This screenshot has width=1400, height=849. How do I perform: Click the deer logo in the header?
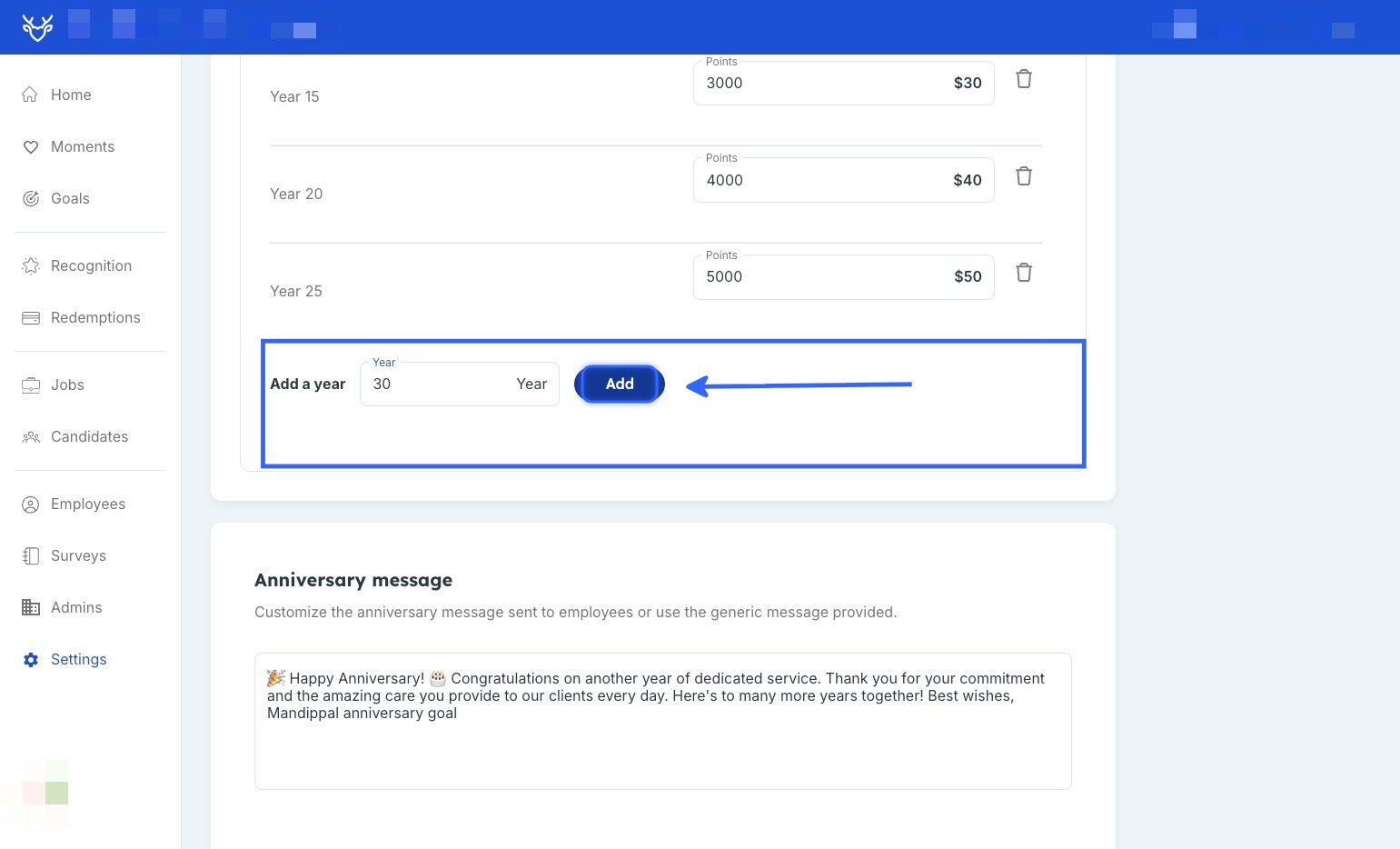pyautogui.click(x=38, y=28)
